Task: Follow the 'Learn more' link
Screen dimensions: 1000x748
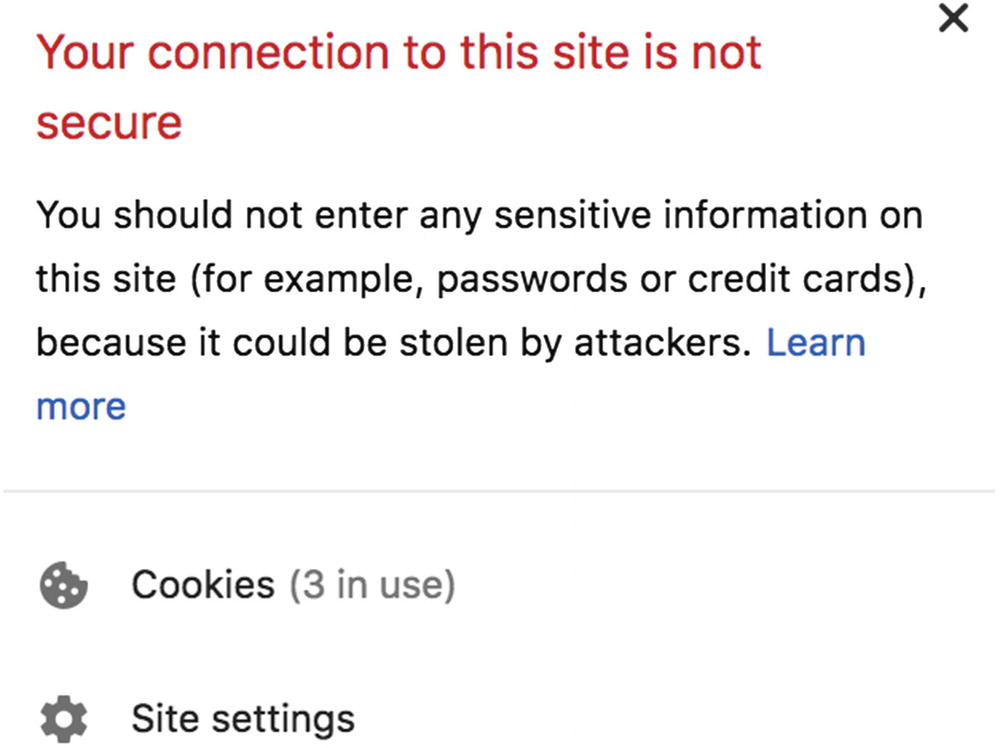Action: 815,343
